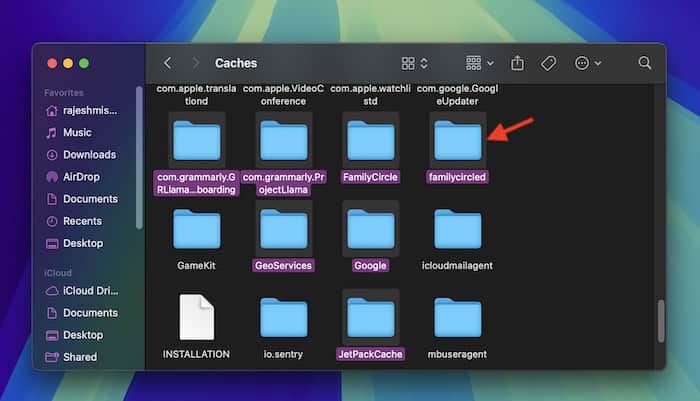Select the icloudmailagent folder
The image size is (700, 401).
click(x=458, y=230)
